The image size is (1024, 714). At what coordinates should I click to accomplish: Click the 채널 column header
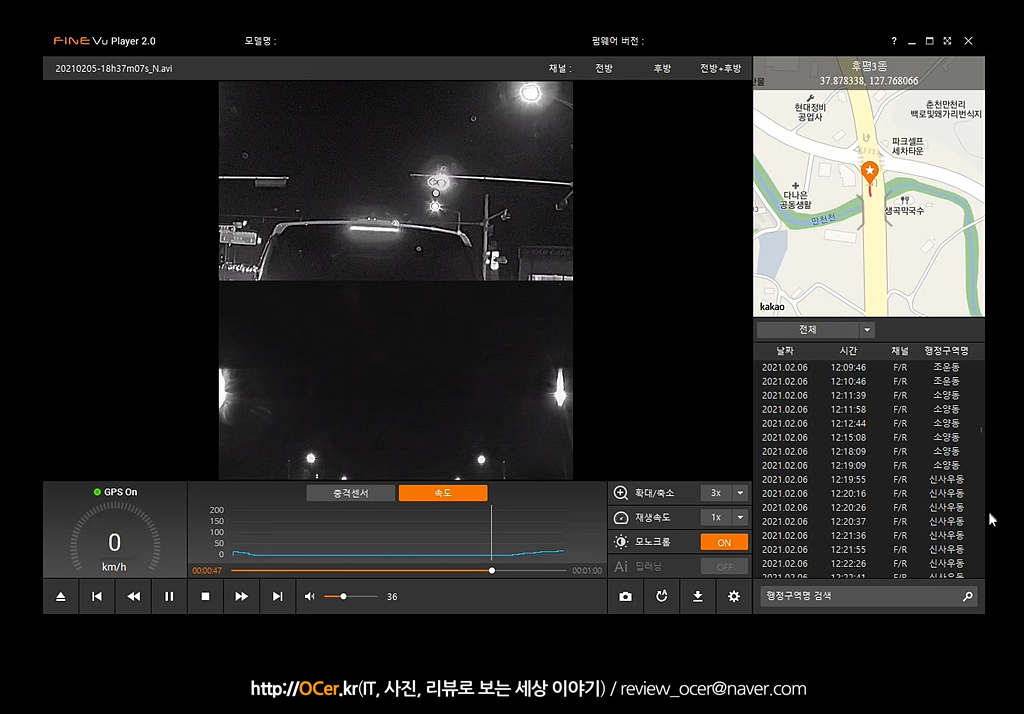pos(900,351)
